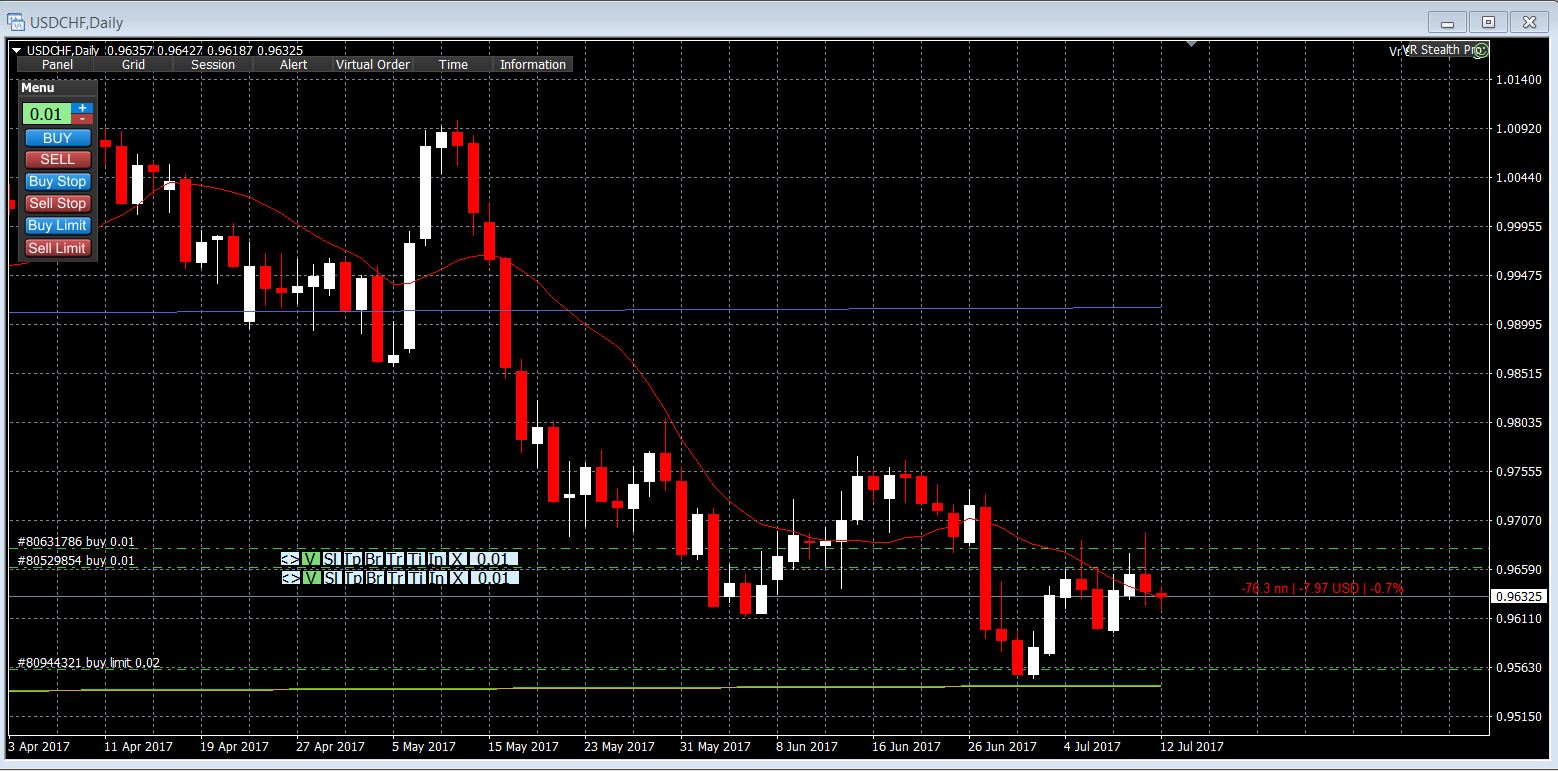The width and height of the screenshot is (1558, 771).
Task: Select the '#80944321 buy limit 0.02' order label
Action: [88, 663]
